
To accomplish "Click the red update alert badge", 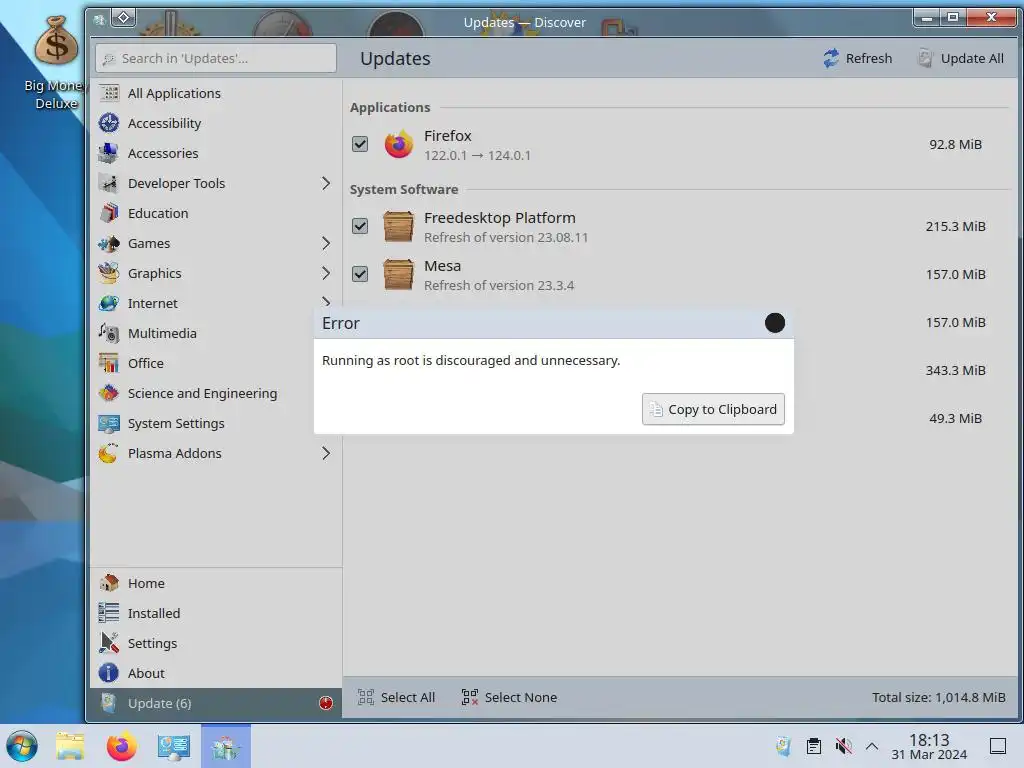I will coord(326,703).
